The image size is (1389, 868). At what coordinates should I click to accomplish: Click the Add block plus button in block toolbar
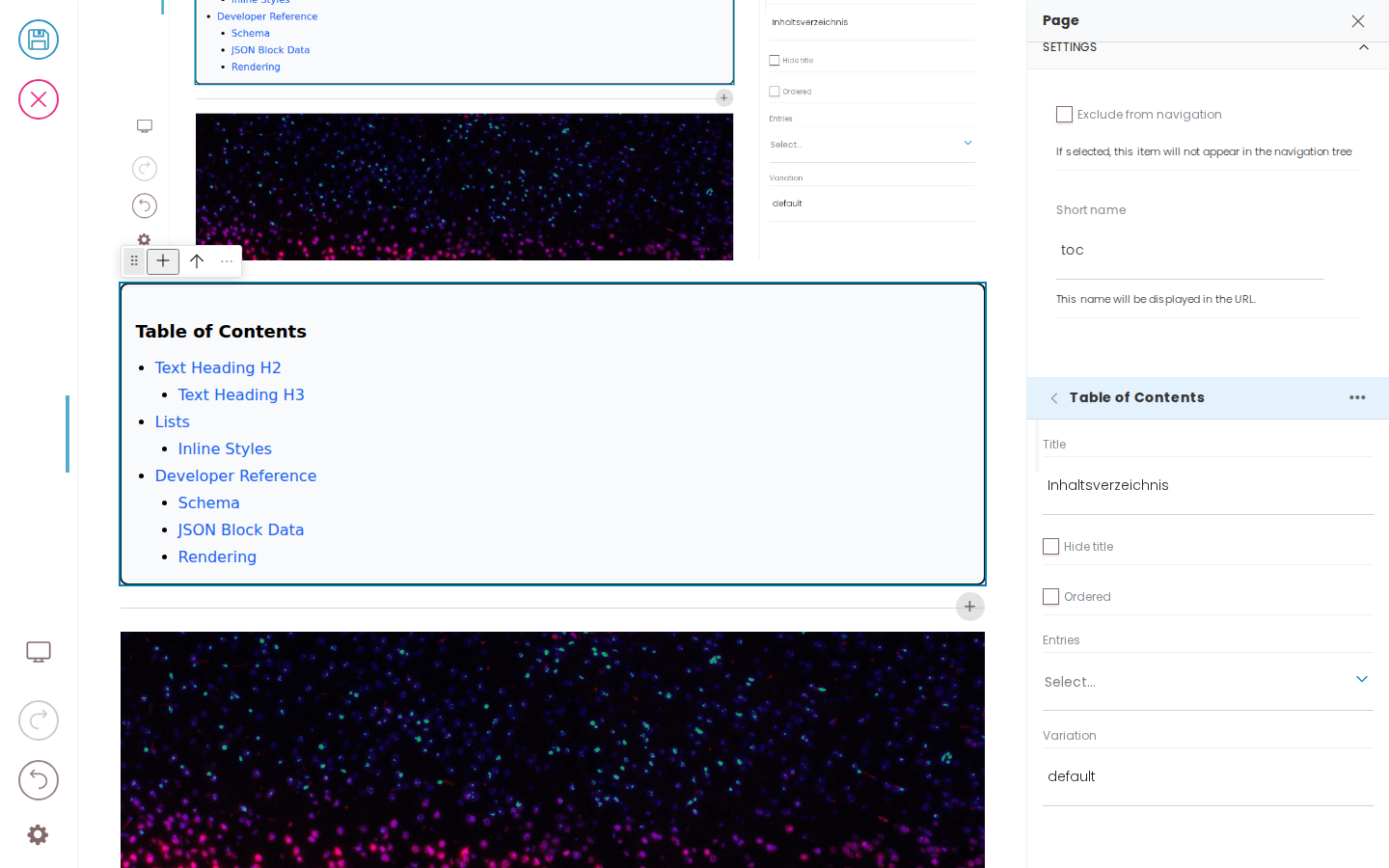pos(163,260)
